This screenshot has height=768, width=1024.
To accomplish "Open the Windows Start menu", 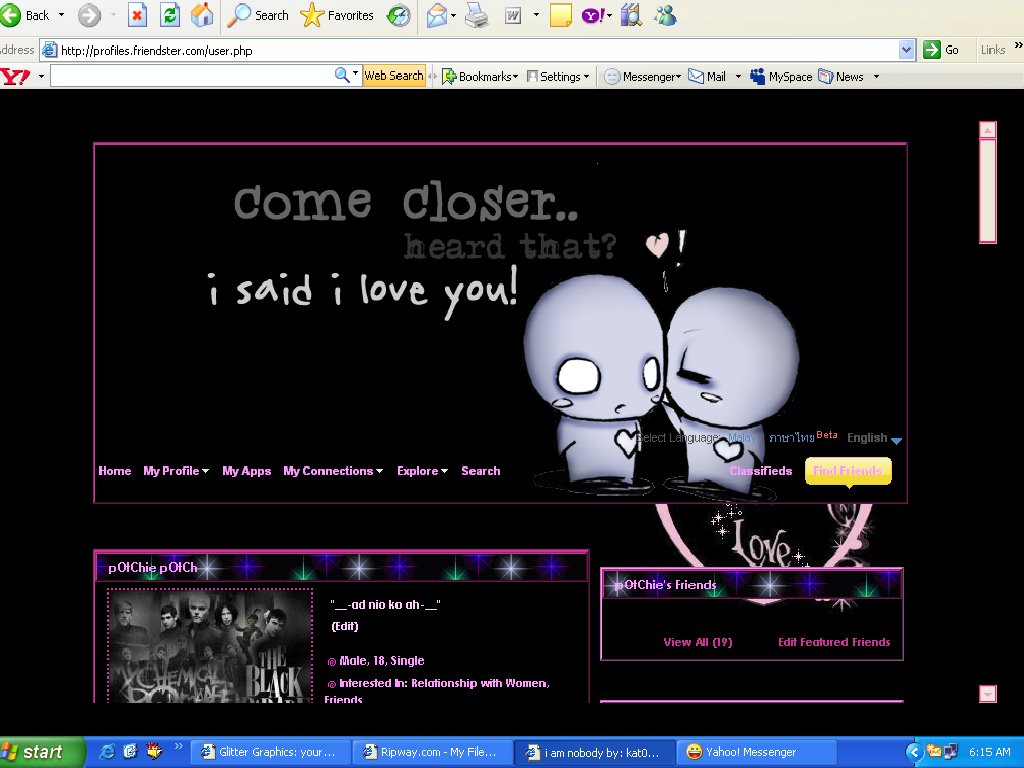I will (x=42, y=752).
